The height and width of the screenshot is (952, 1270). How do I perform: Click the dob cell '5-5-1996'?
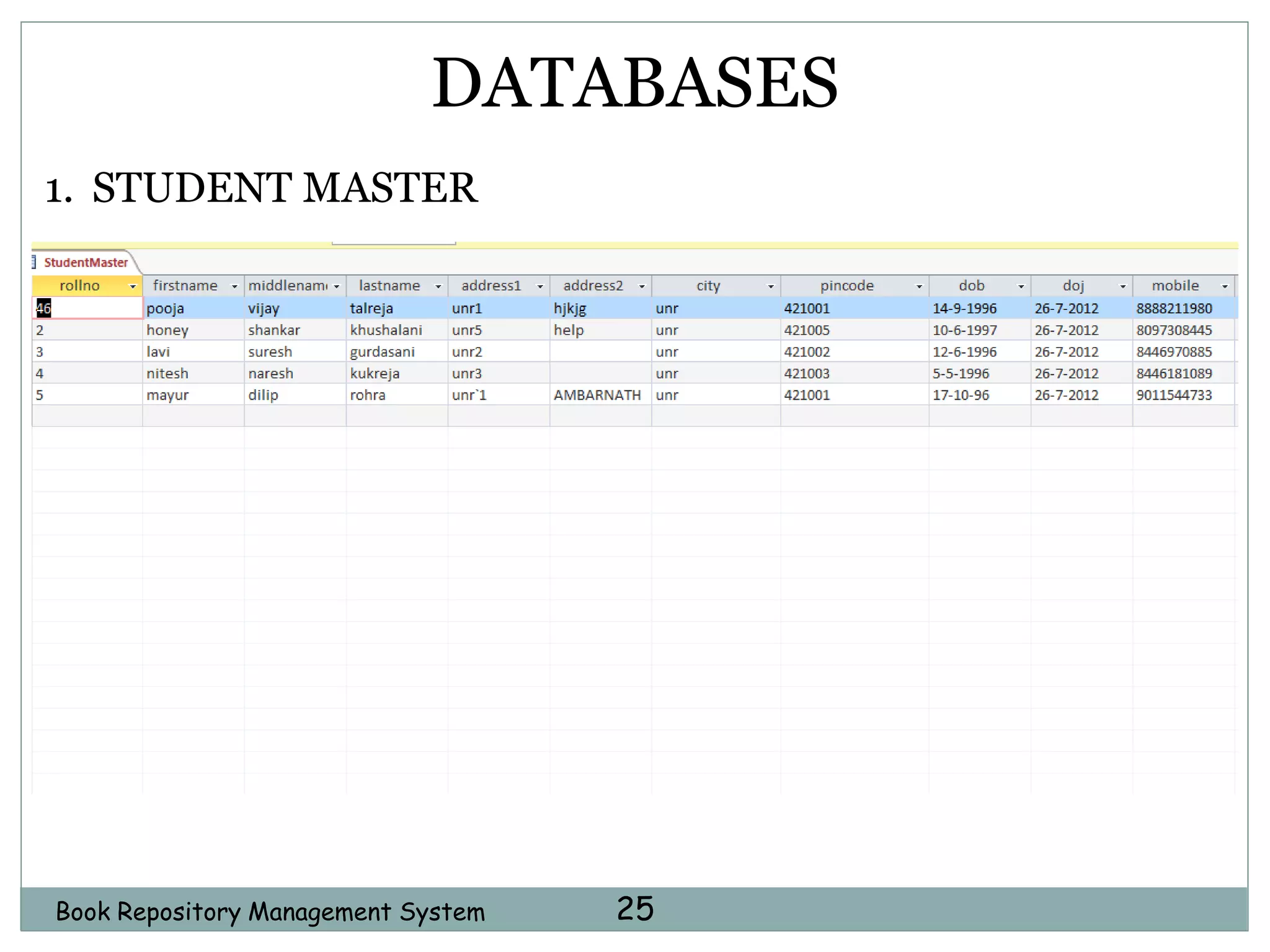(980, 373)
